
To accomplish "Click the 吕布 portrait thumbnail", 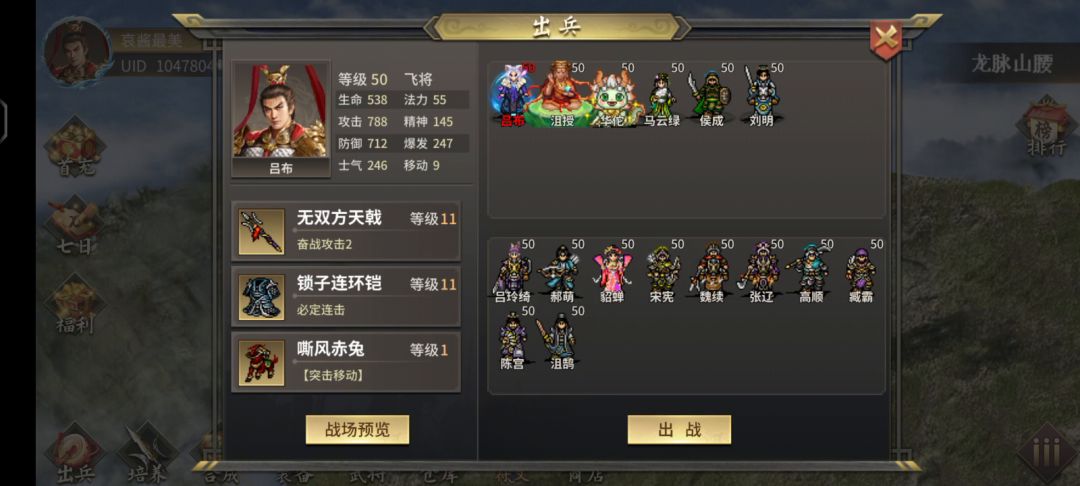I will tap(281, 119).
